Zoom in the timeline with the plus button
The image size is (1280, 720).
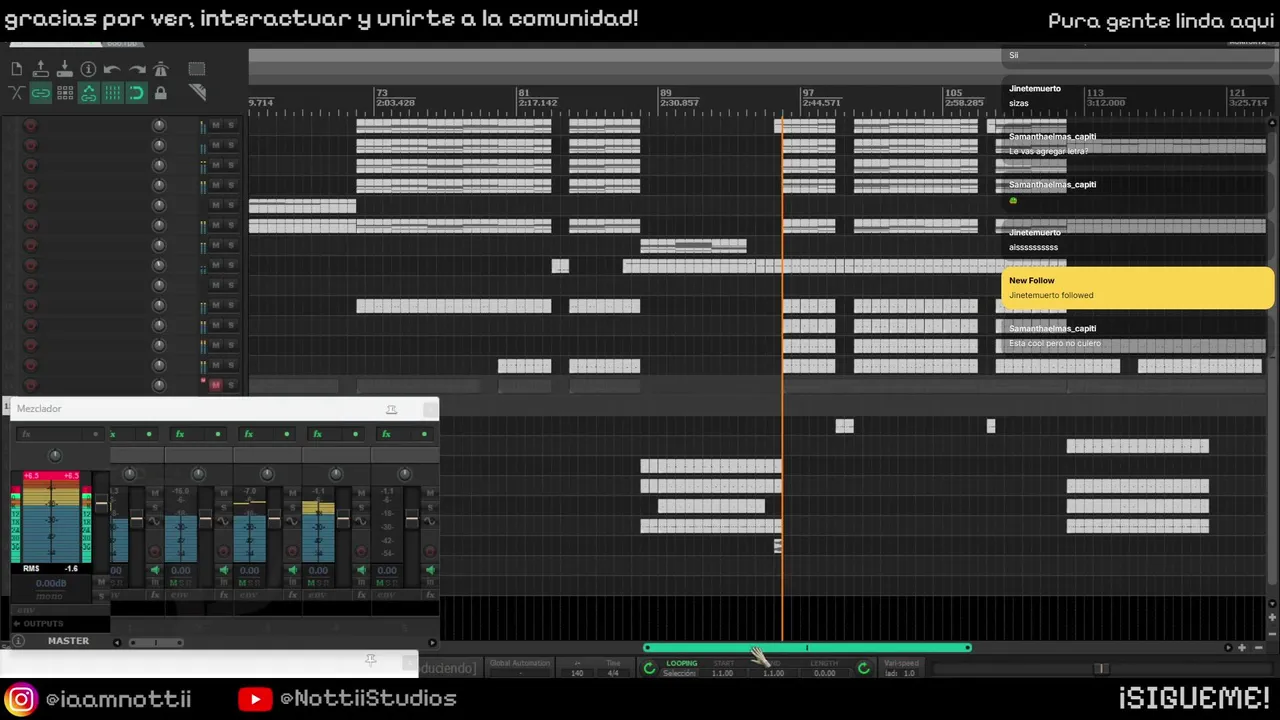pyautogui.click(x=1241, y=648)
